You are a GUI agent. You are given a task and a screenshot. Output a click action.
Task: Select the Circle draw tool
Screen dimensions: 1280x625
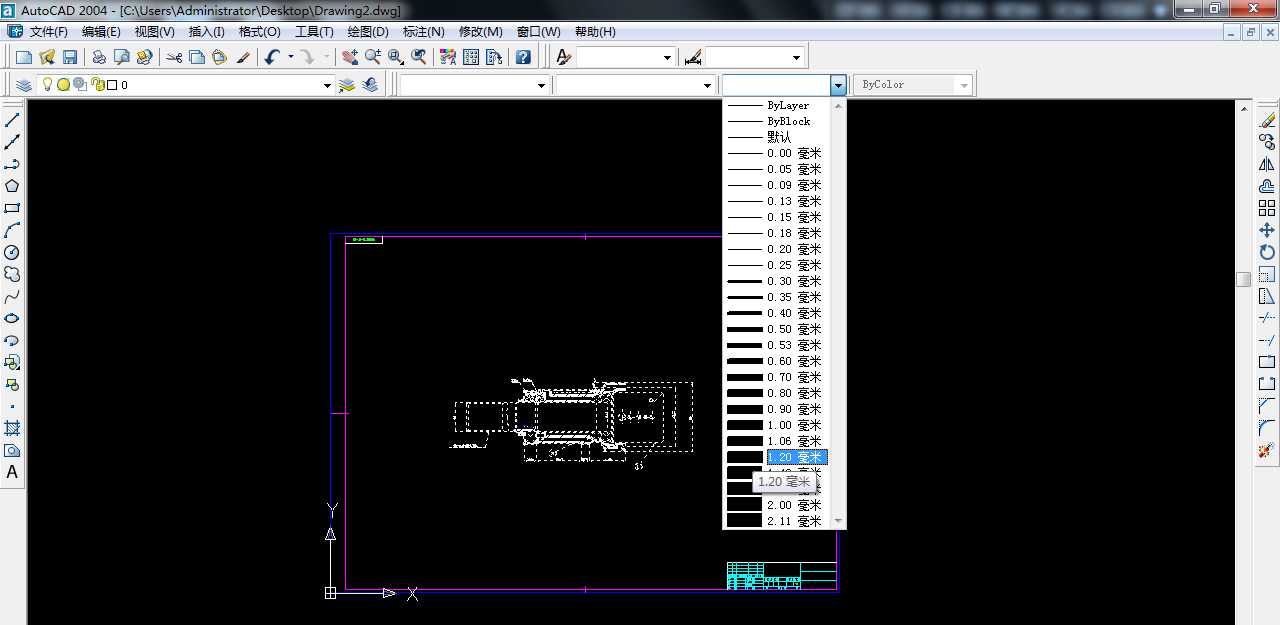pos(12,252)
